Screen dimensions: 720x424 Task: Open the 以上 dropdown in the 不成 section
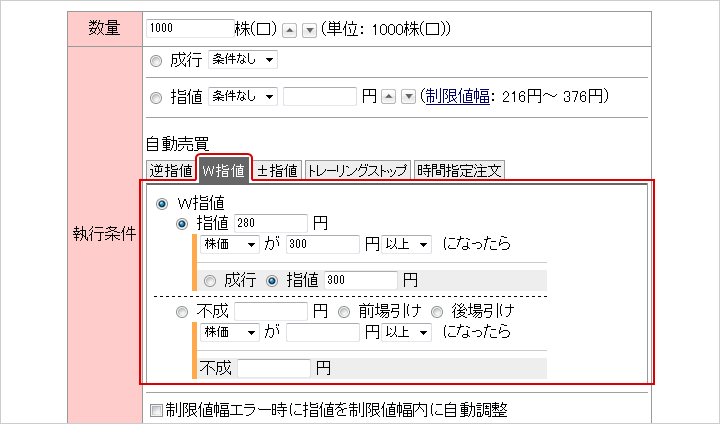[406, 332]
